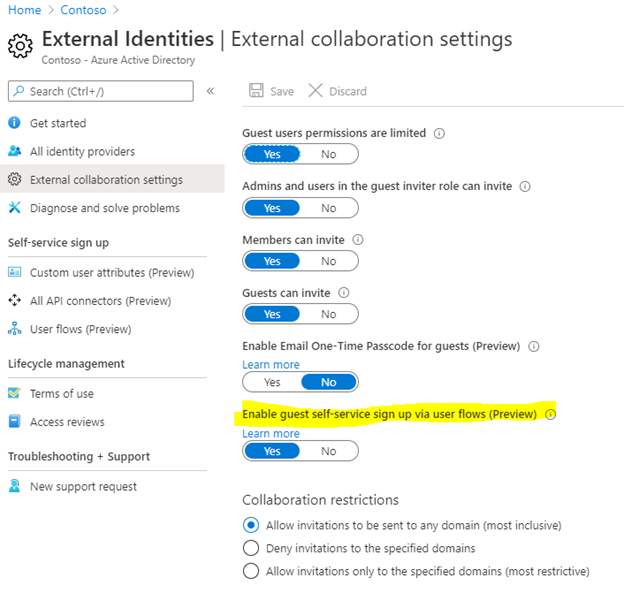Click the Get started info icon
Image resolution: width=624 pixels, height=608 pixels.
[x=14, y=123]
